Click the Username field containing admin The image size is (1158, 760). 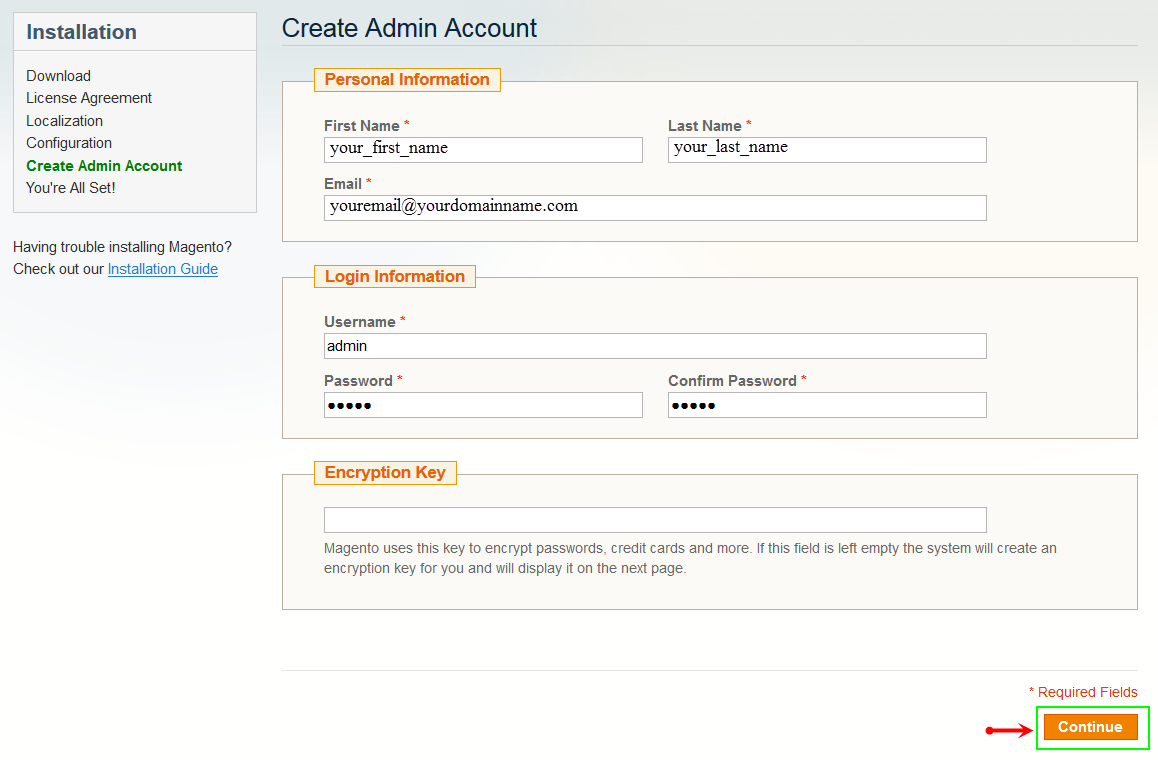click(x=655, y=346)
